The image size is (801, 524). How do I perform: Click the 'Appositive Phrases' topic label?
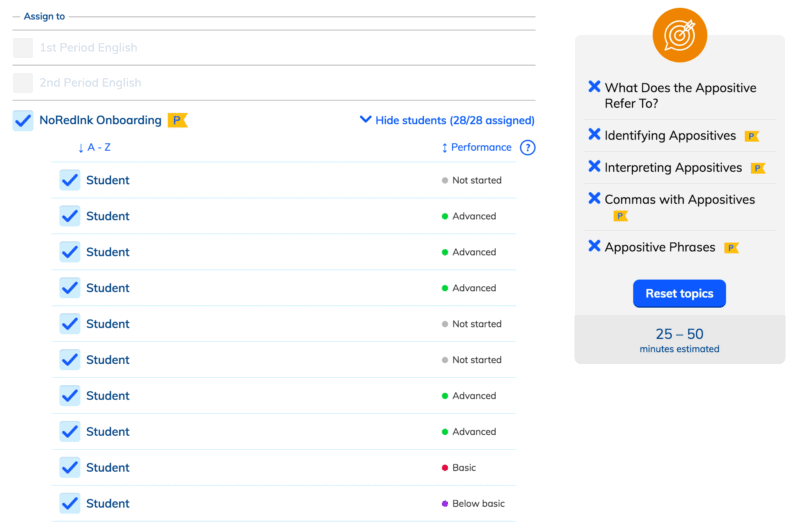pyautogui.click(x=659, y=248)
